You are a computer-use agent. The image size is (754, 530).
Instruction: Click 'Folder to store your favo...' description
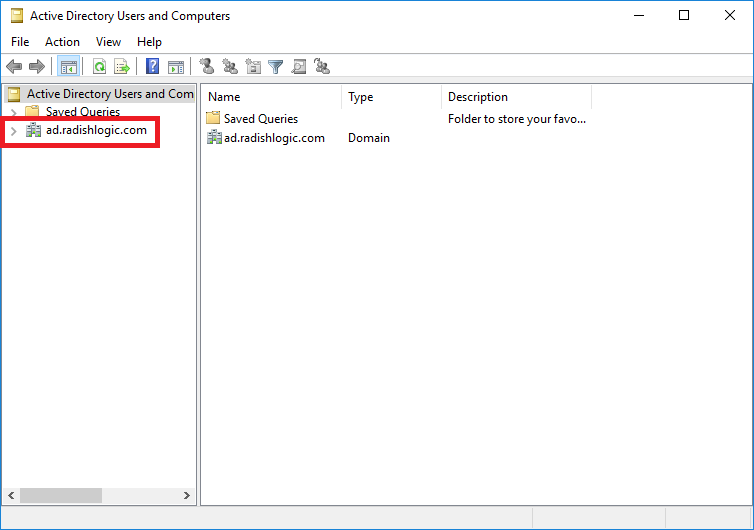coord(517,119)
